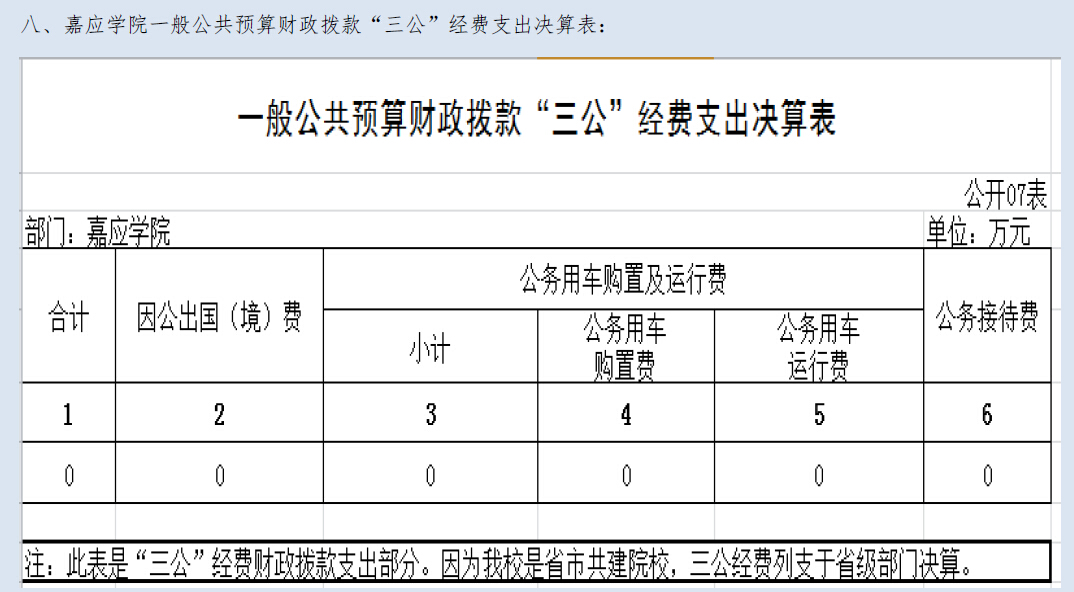Click column number 1 cell
This screenshot has height=592, width=1074.
tap(68, 412)
